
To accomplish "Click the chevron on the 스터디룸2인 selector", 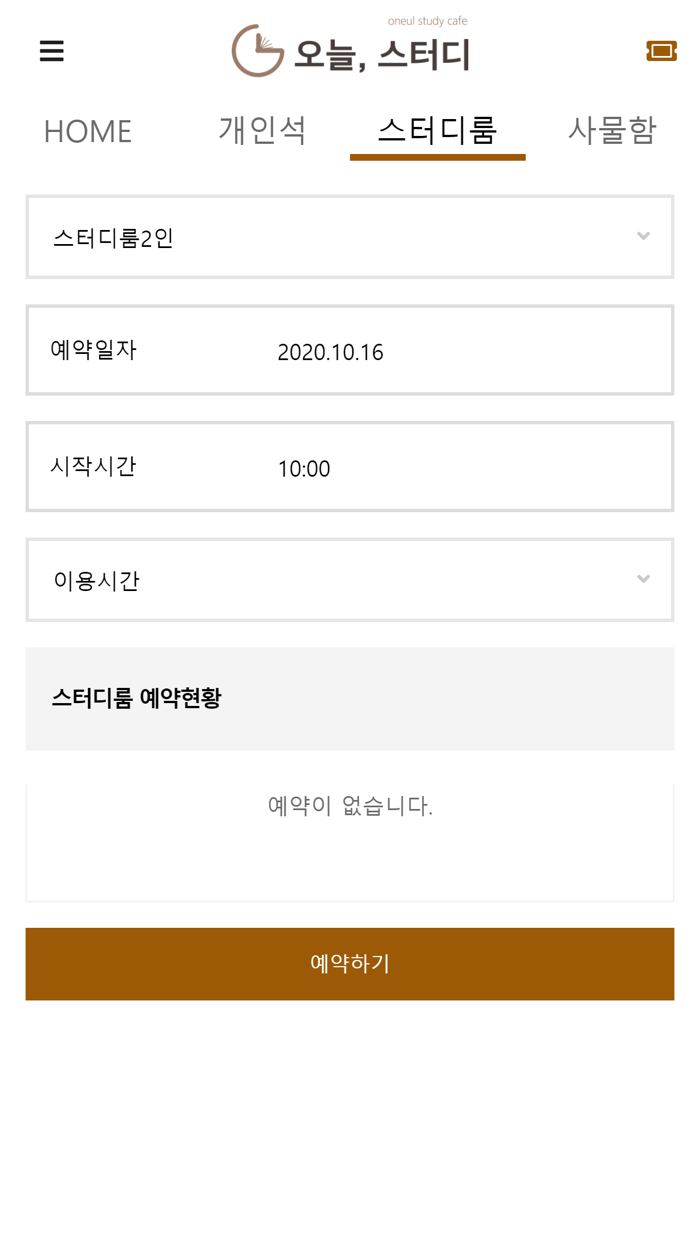I will click(644, 236).
